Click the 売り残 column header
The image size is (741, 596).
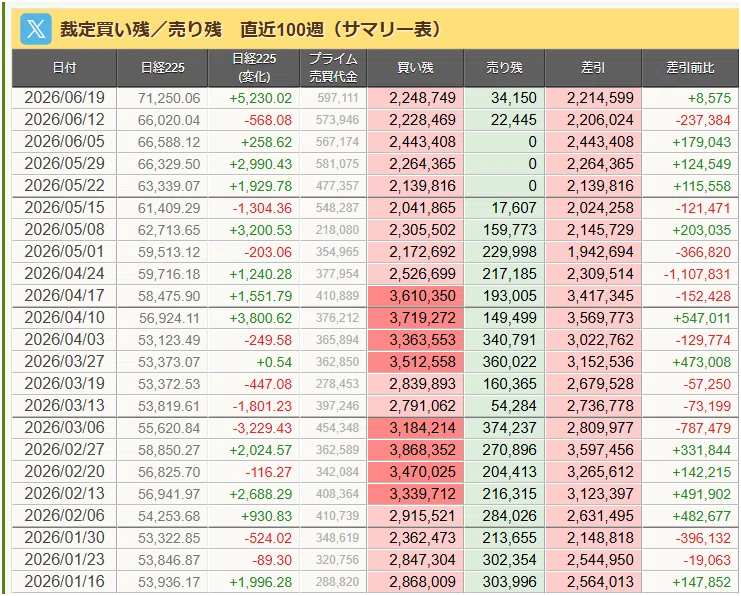click(504, 68)
